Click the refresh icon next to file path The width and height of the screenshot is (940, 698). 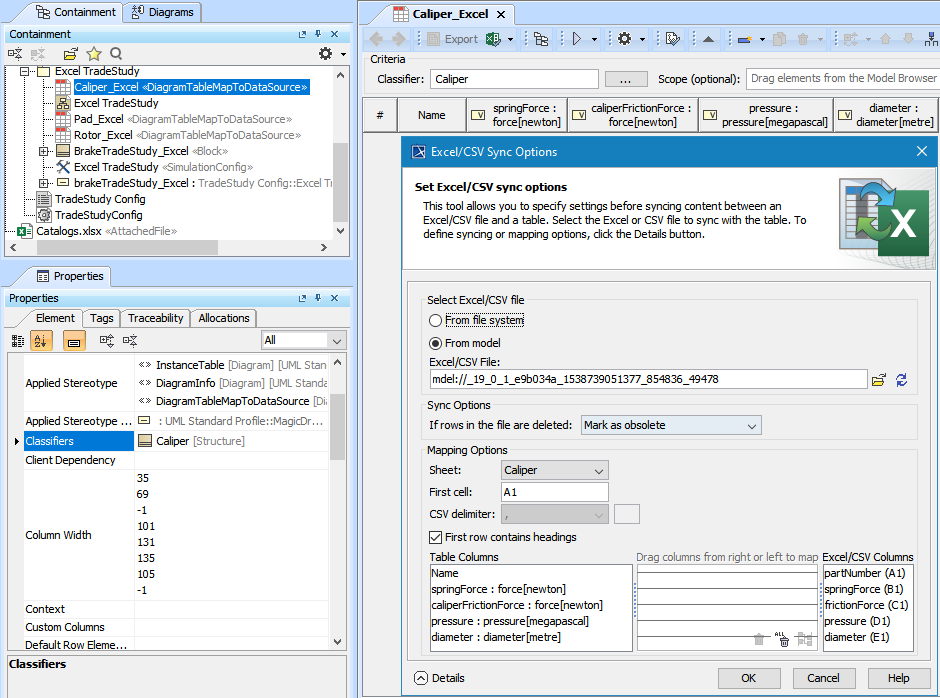902,380
